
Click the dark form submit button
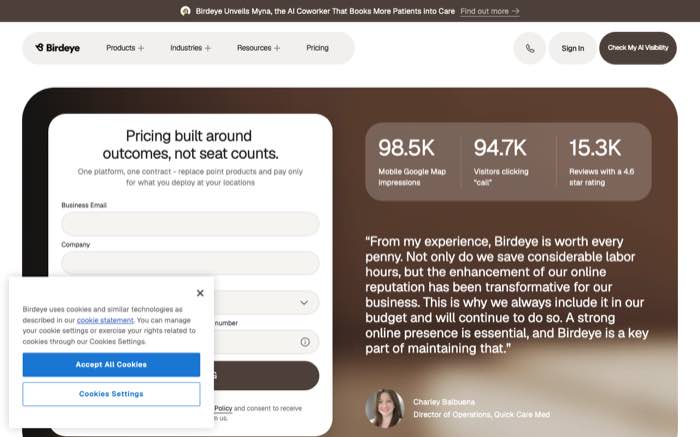coord(267,375)
